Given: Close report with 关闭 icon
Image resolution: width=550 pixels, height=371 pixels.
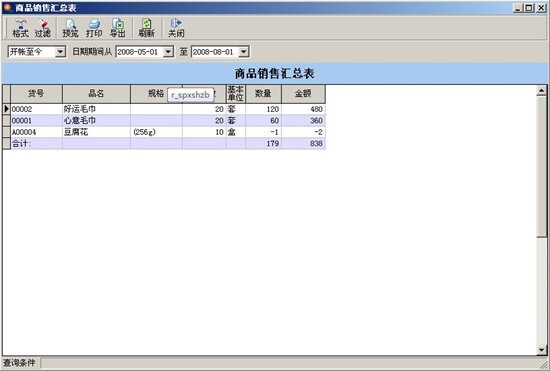Looking at the screenshot, I should pos(176,28).
